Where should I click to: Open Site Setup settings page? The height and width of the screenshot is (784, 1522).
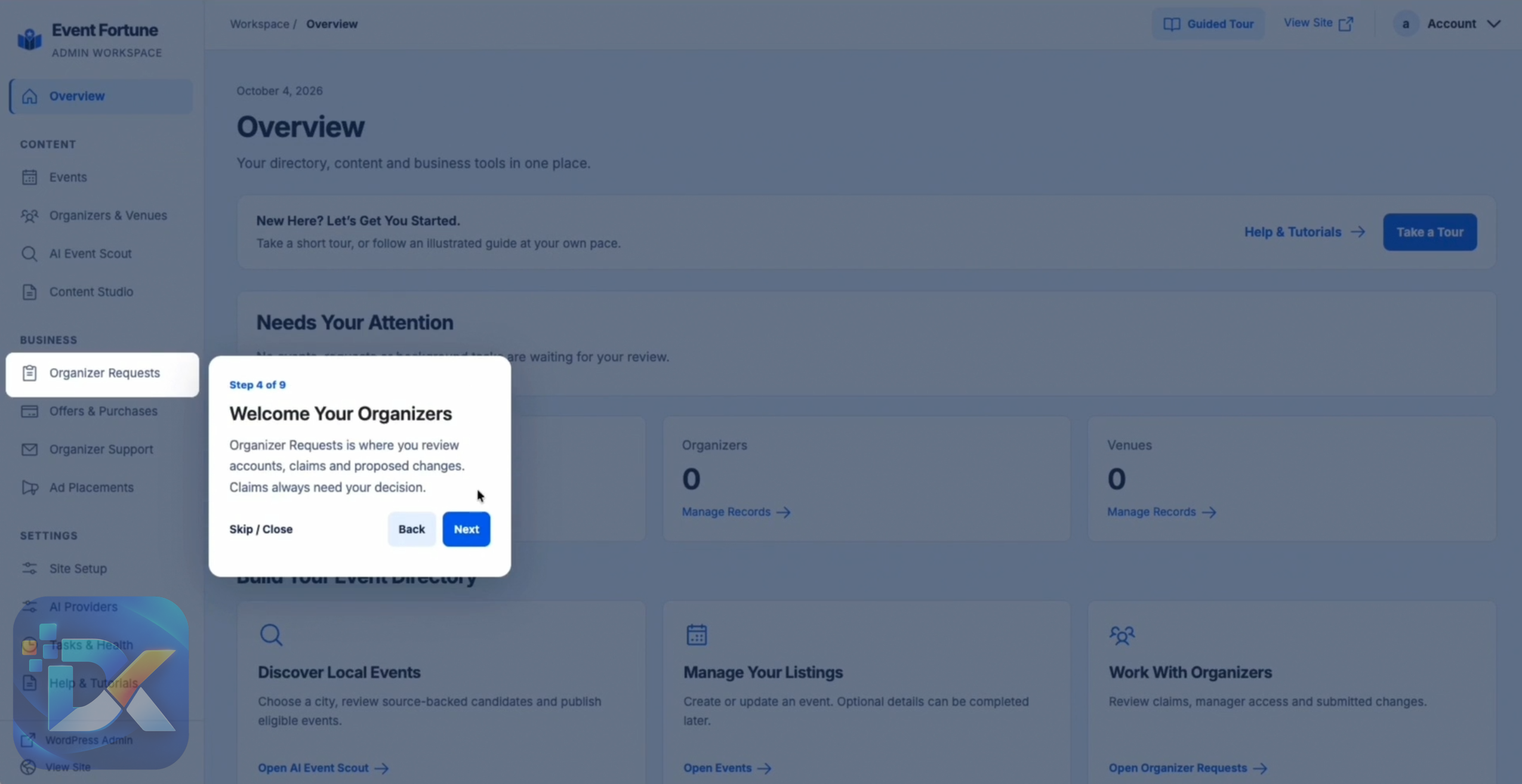(101, 569)
